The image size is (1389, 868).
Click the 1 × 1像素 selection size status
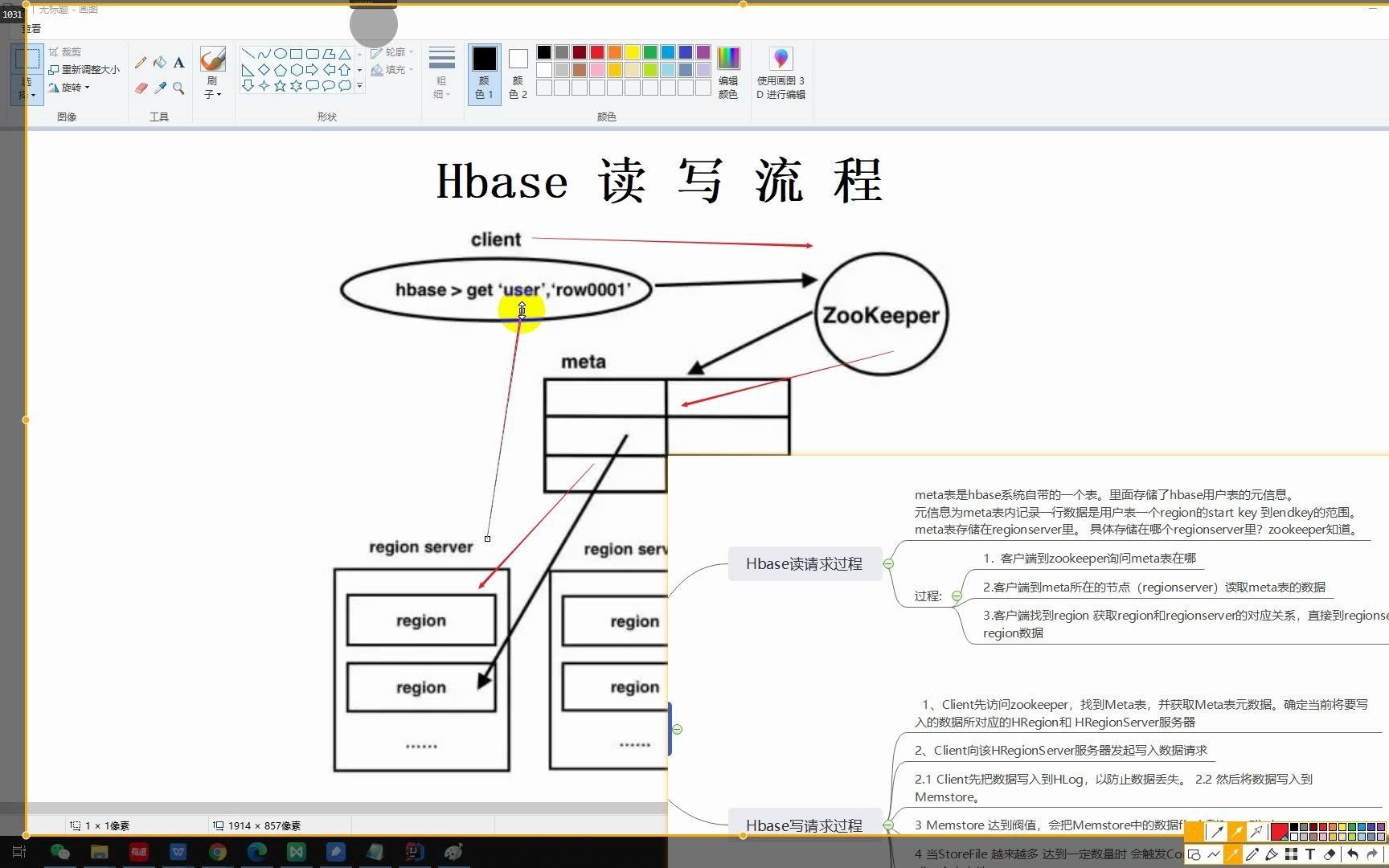click(x=100, y=825)
